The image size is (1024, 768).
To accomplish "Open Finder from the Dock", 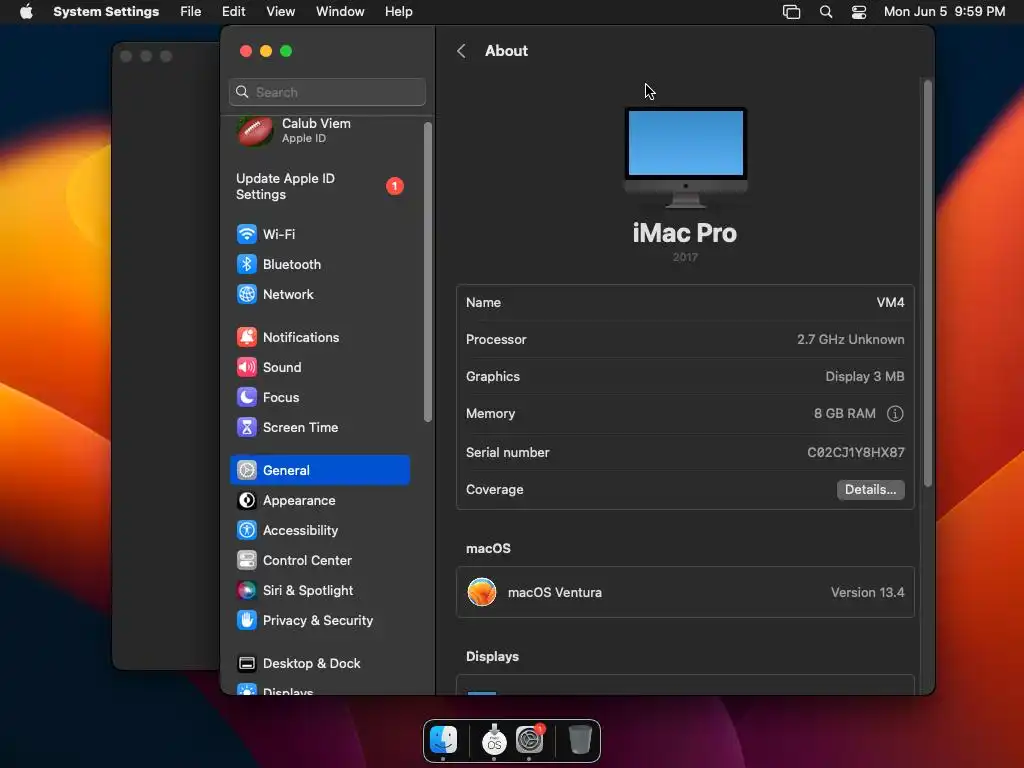I will point(443,740).
